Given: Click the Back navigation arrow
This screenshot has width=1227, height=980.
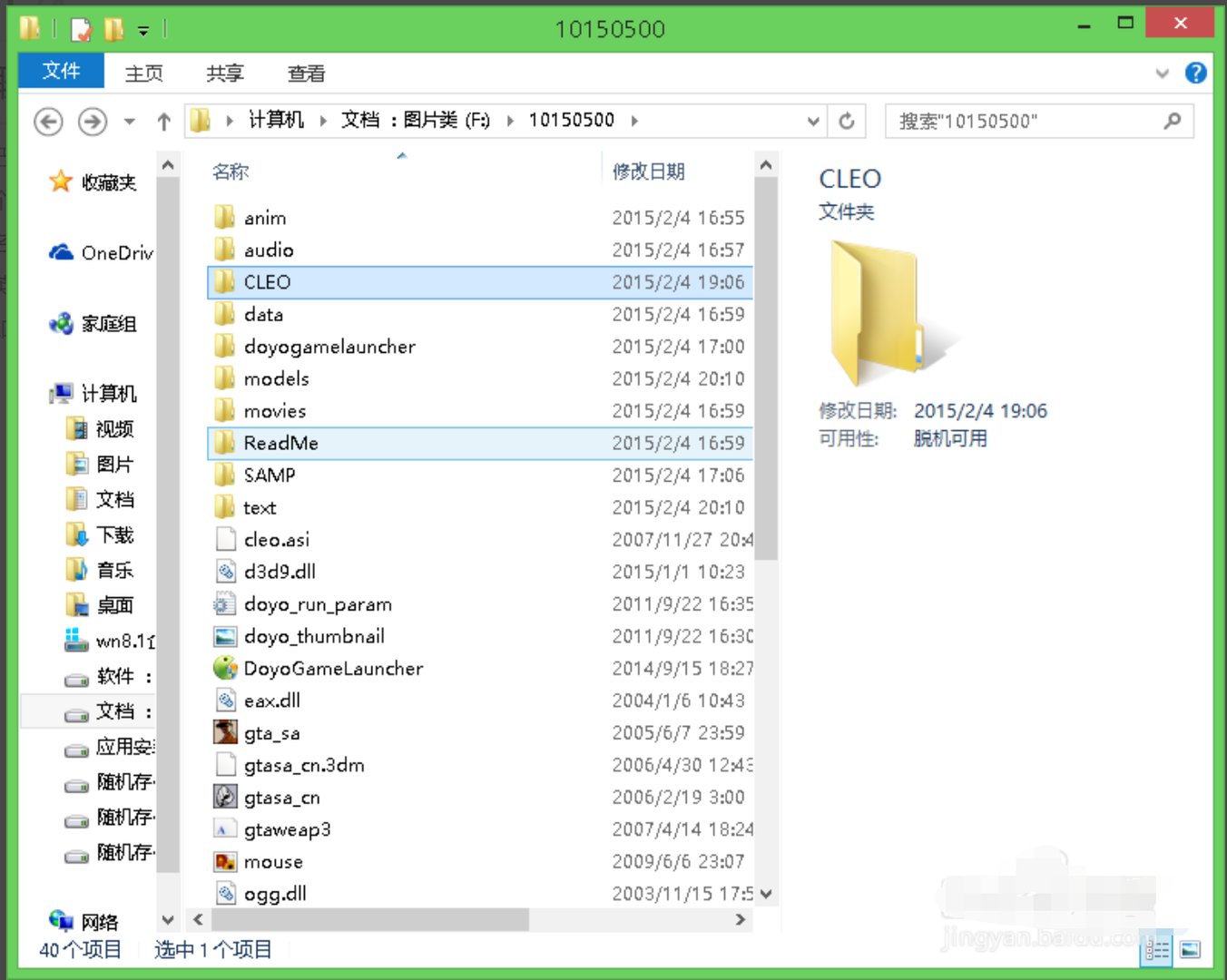Looking at the screenshot, I should [x=48, y=121].
